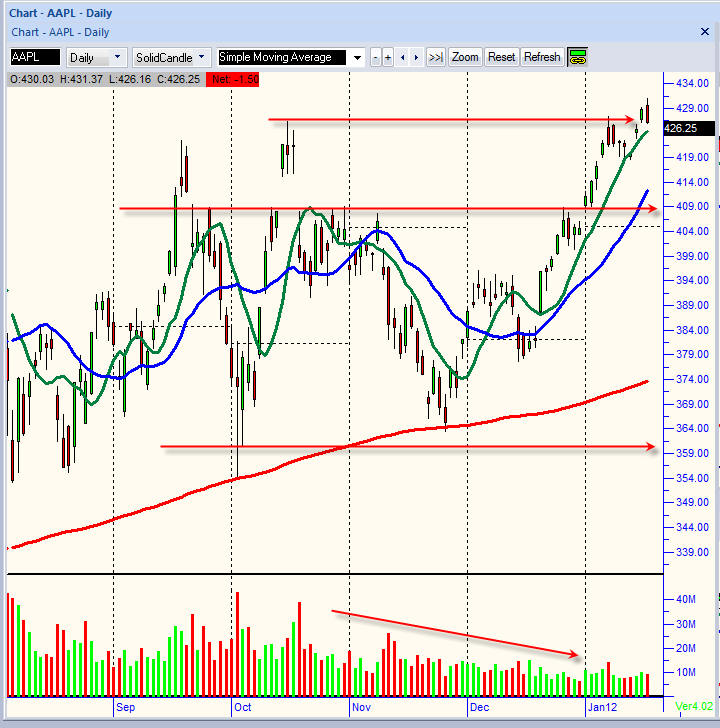Click the 40M volume axis label

(686, 599)
